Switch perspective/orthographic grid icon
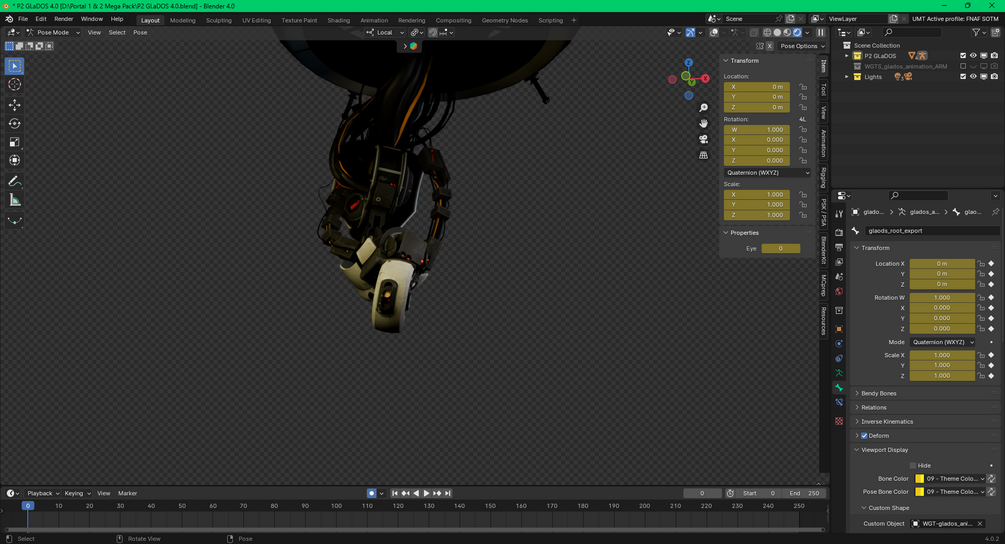The width and height of the screenshot is (1005, 544). (x=703, y=155)
